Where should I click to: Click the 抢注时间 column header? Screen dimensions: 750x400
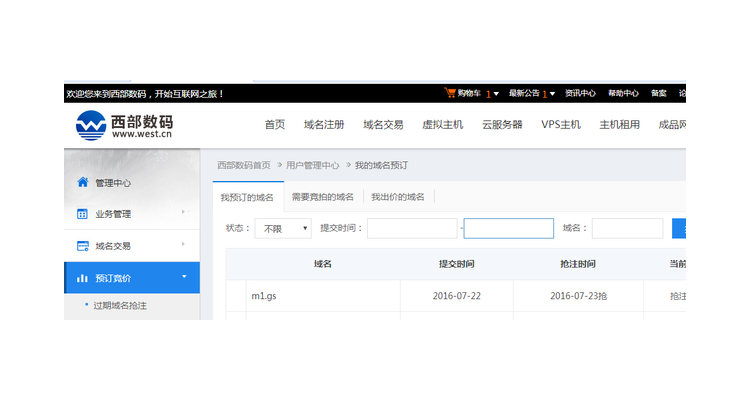(x=578, y=264)
